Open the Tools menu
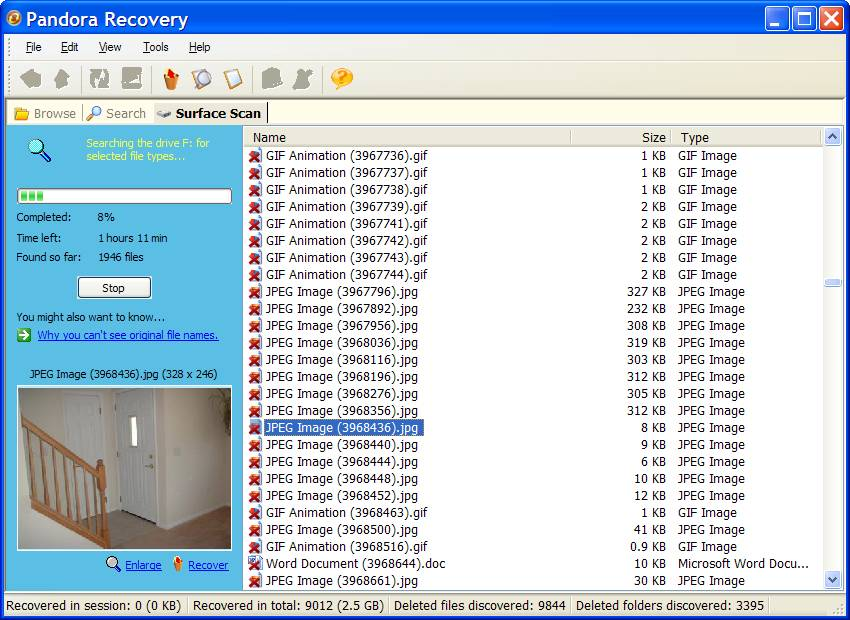850x620 pixels. (156, 47)
